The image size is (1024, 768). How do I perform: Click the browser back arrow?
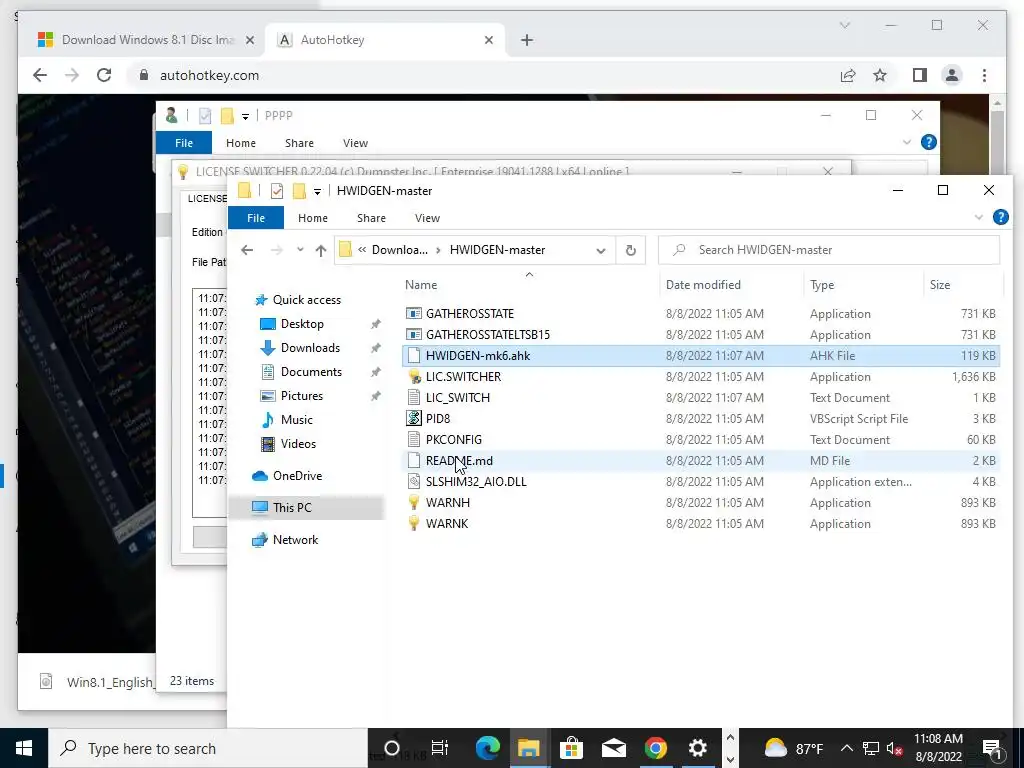40,75
